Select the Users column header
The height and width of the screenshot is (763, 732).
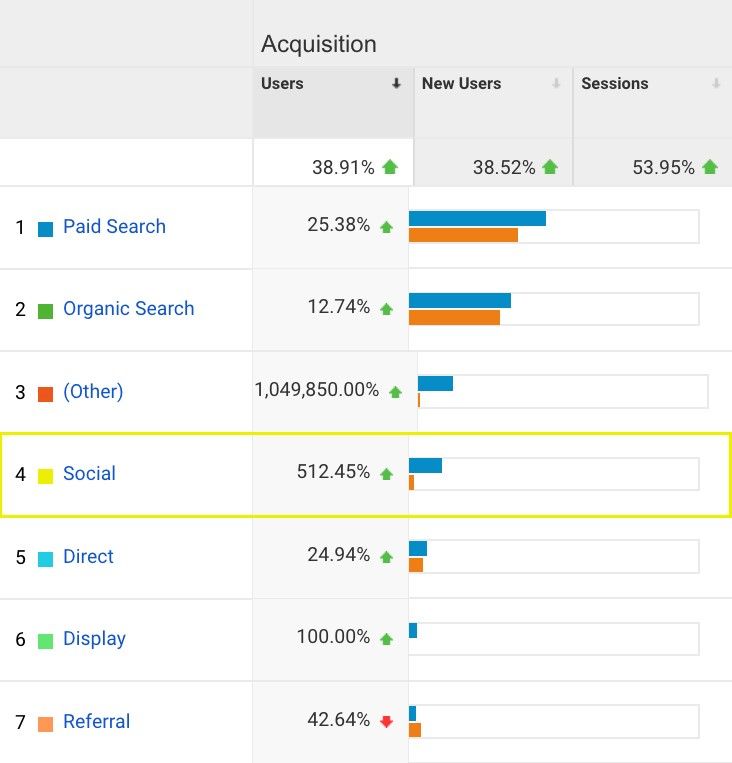[x=282, y=84]
